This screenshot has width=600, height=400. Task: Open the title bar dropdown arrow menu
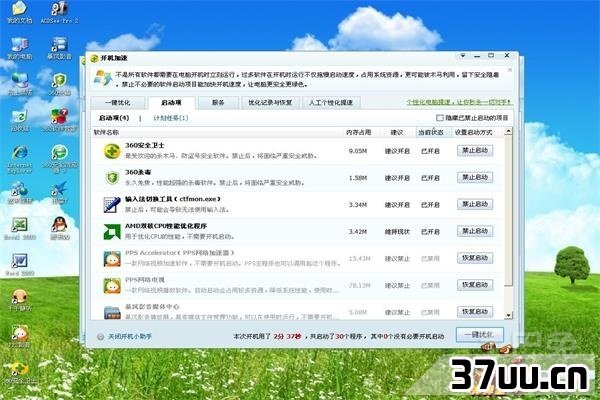463,56
